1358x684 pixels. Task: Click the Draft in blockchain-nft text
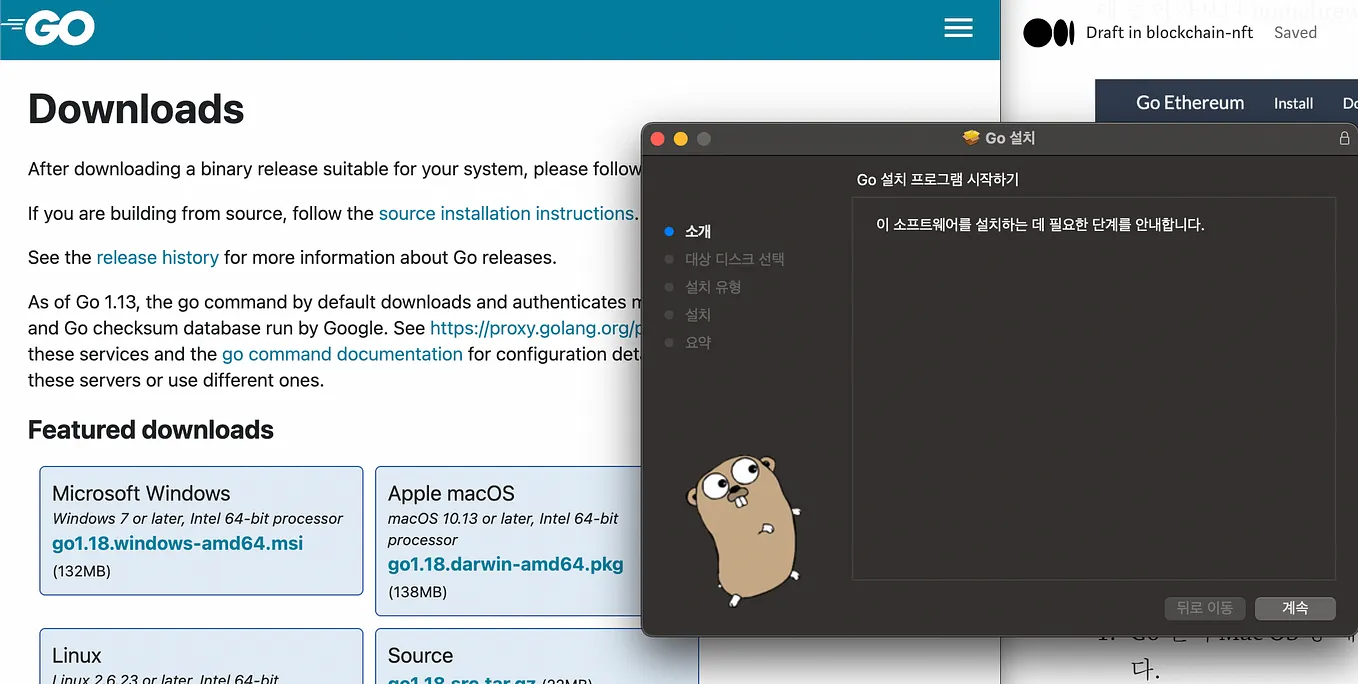1169,32
